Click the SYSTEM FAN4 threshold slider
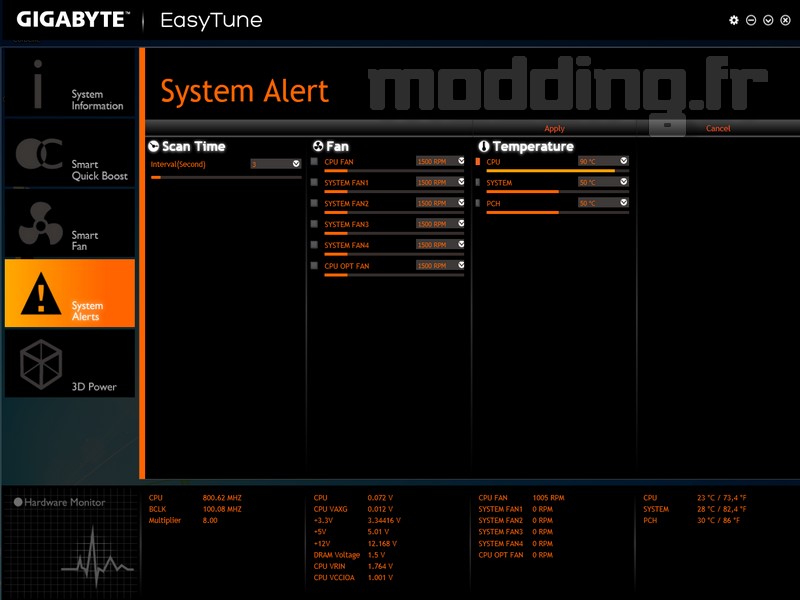 click(x=394, y=254)
